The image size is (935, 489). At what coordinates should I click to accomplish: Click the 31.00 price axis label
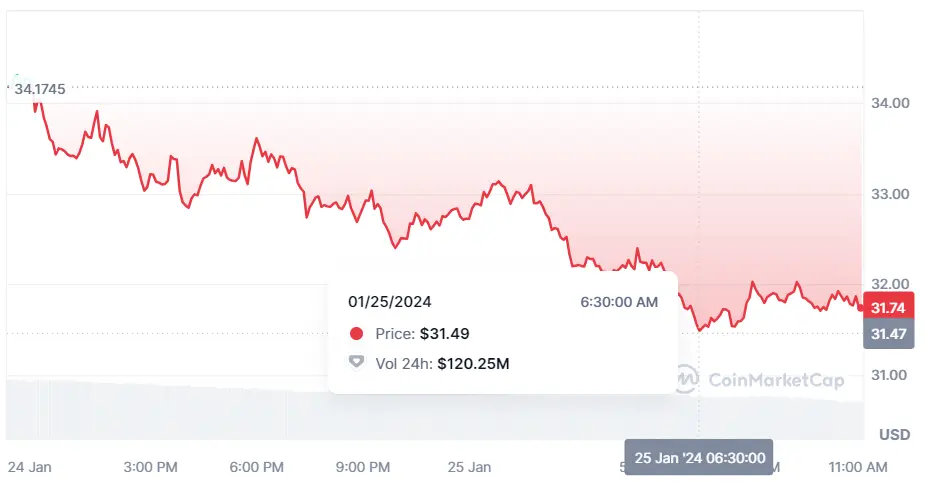[890, 375]
